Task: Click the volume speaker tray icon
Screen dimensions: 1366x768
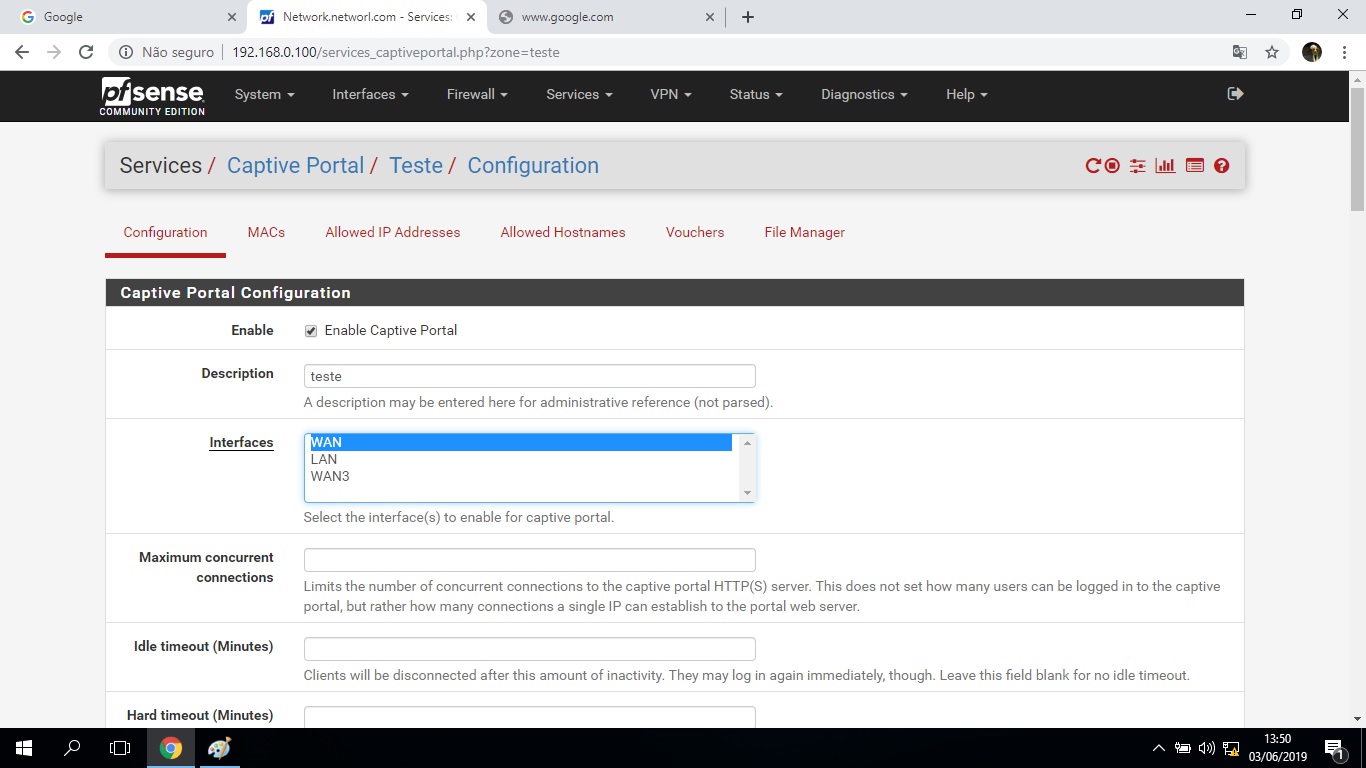Action: point(1206,748)
